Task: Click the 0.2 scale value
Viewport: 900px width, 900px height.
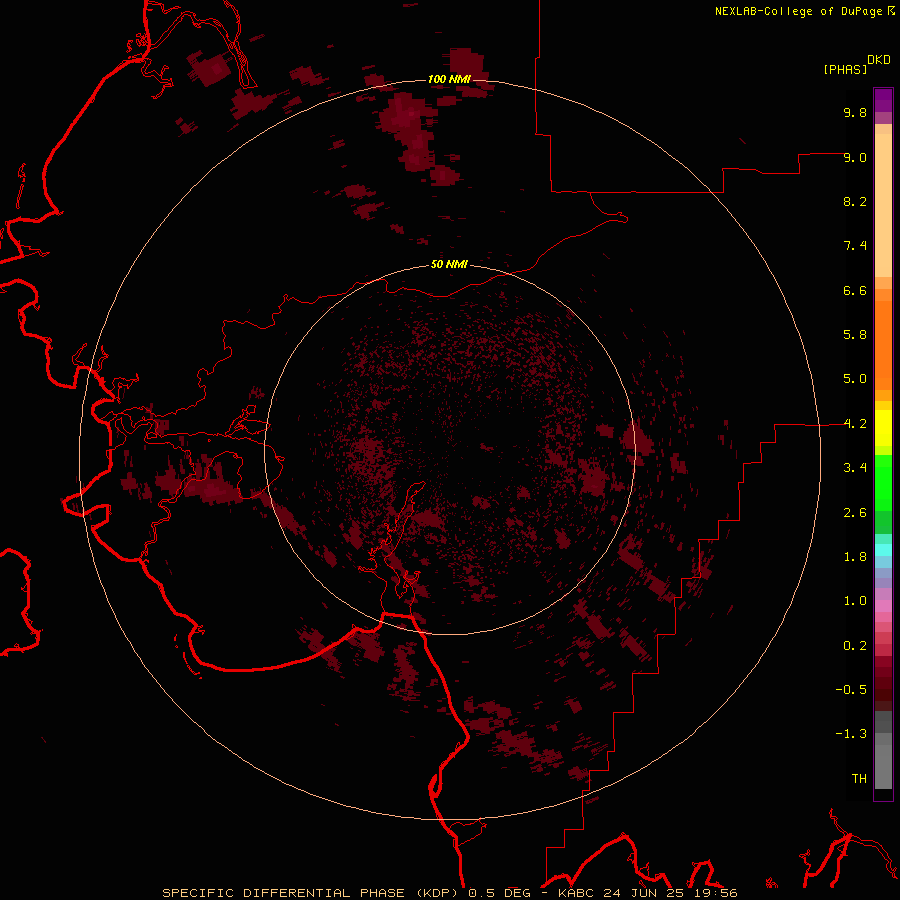Action: (x=855, y=646)
